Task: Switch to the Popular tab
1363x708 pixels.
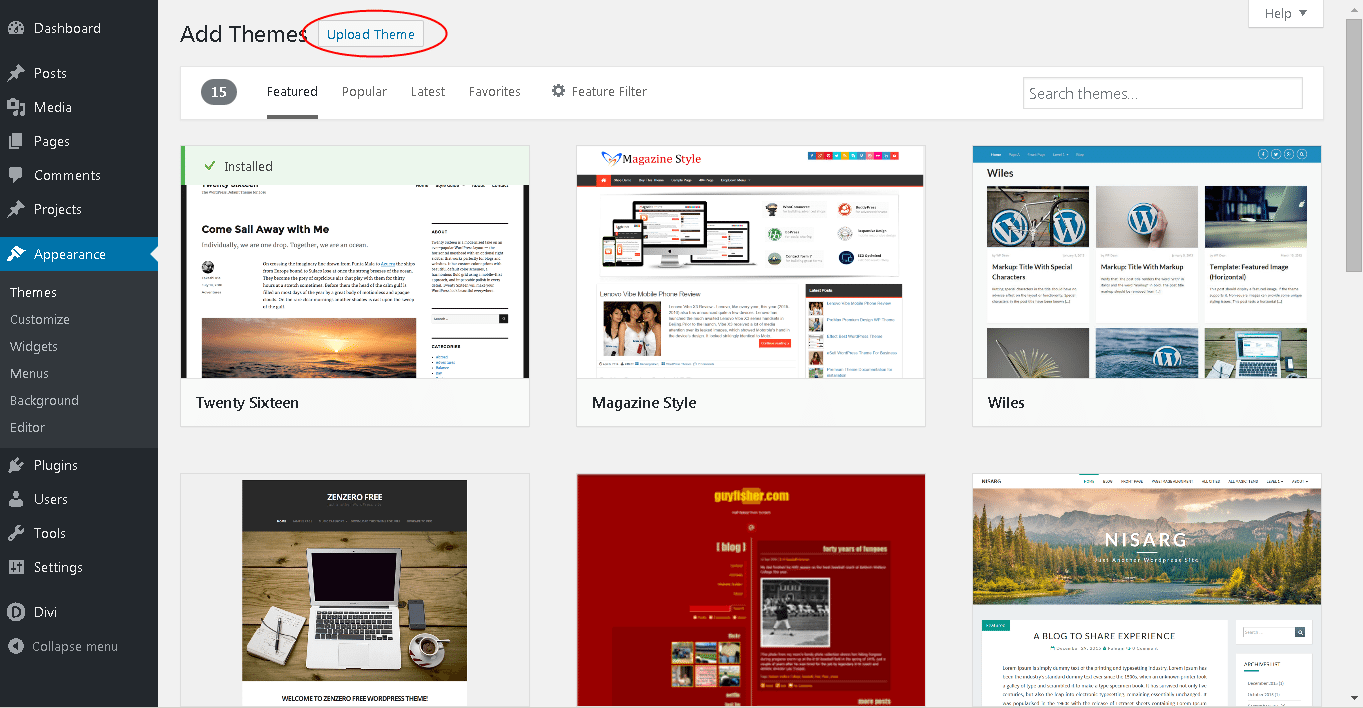Action: pyautogui.click(x=364, y=92)
